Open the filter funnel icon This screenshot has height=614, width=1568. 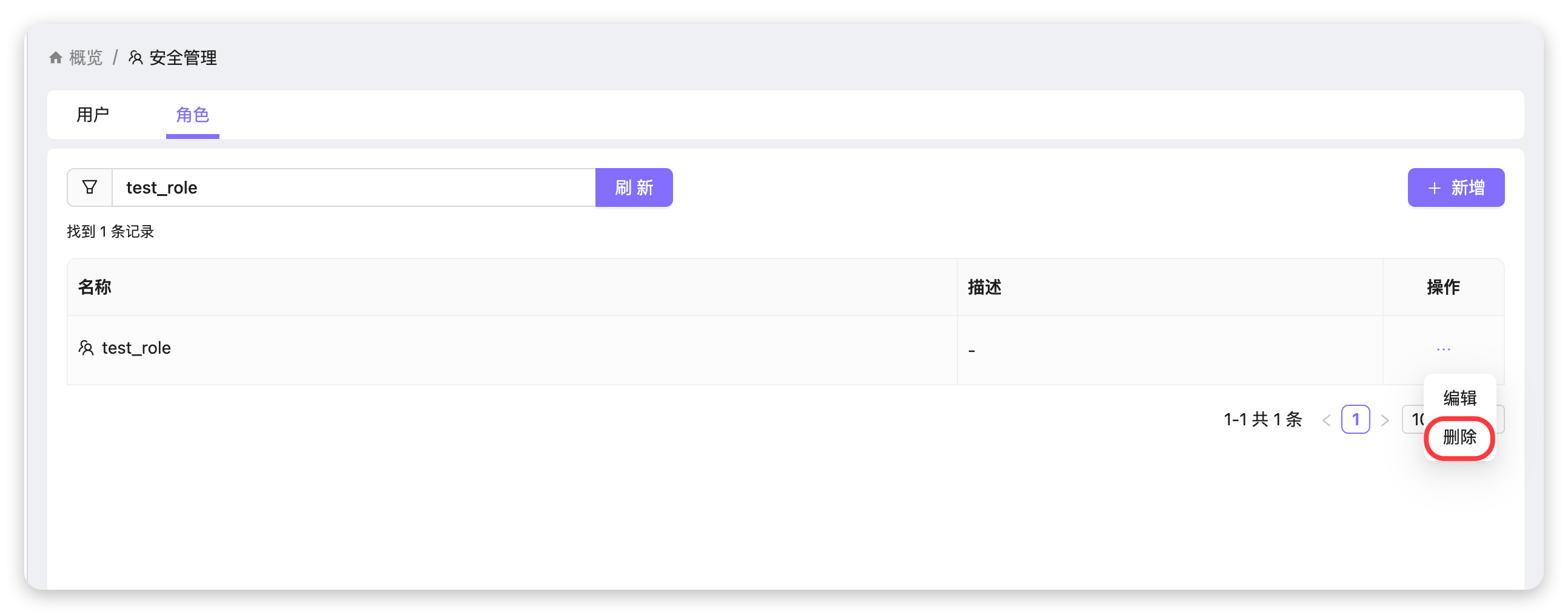[90, 187]
